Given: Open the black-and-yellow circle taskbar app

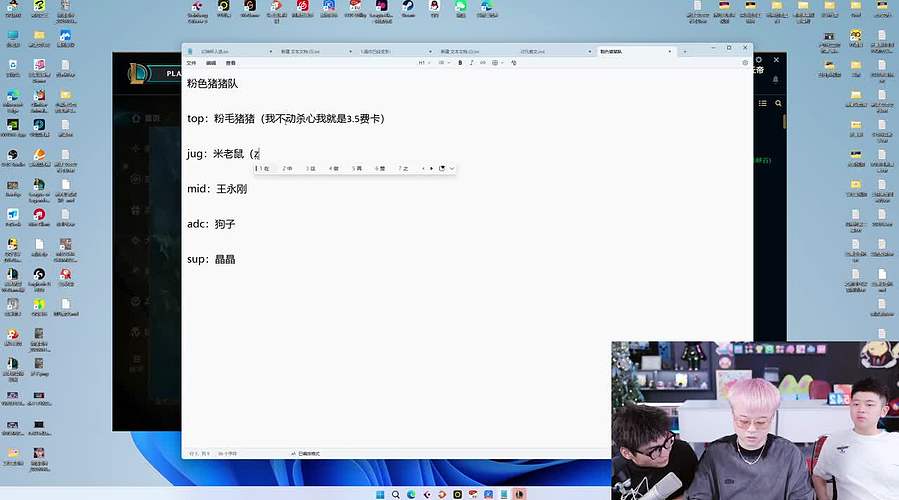Looking at the screenshot, I should (x=458, y=494).
